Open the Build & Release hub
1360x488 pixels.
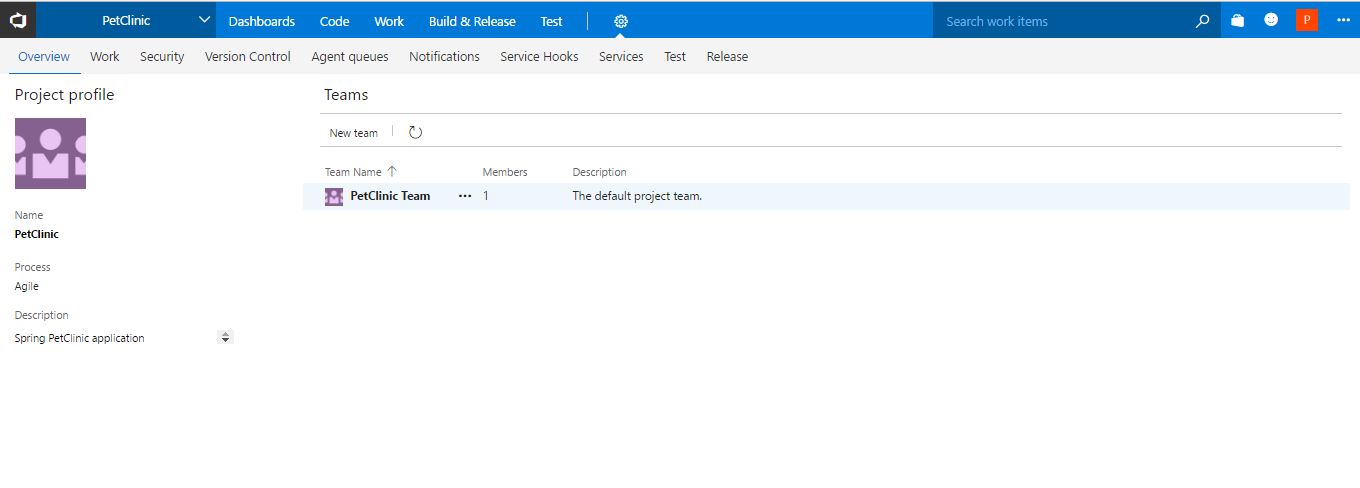472,21
